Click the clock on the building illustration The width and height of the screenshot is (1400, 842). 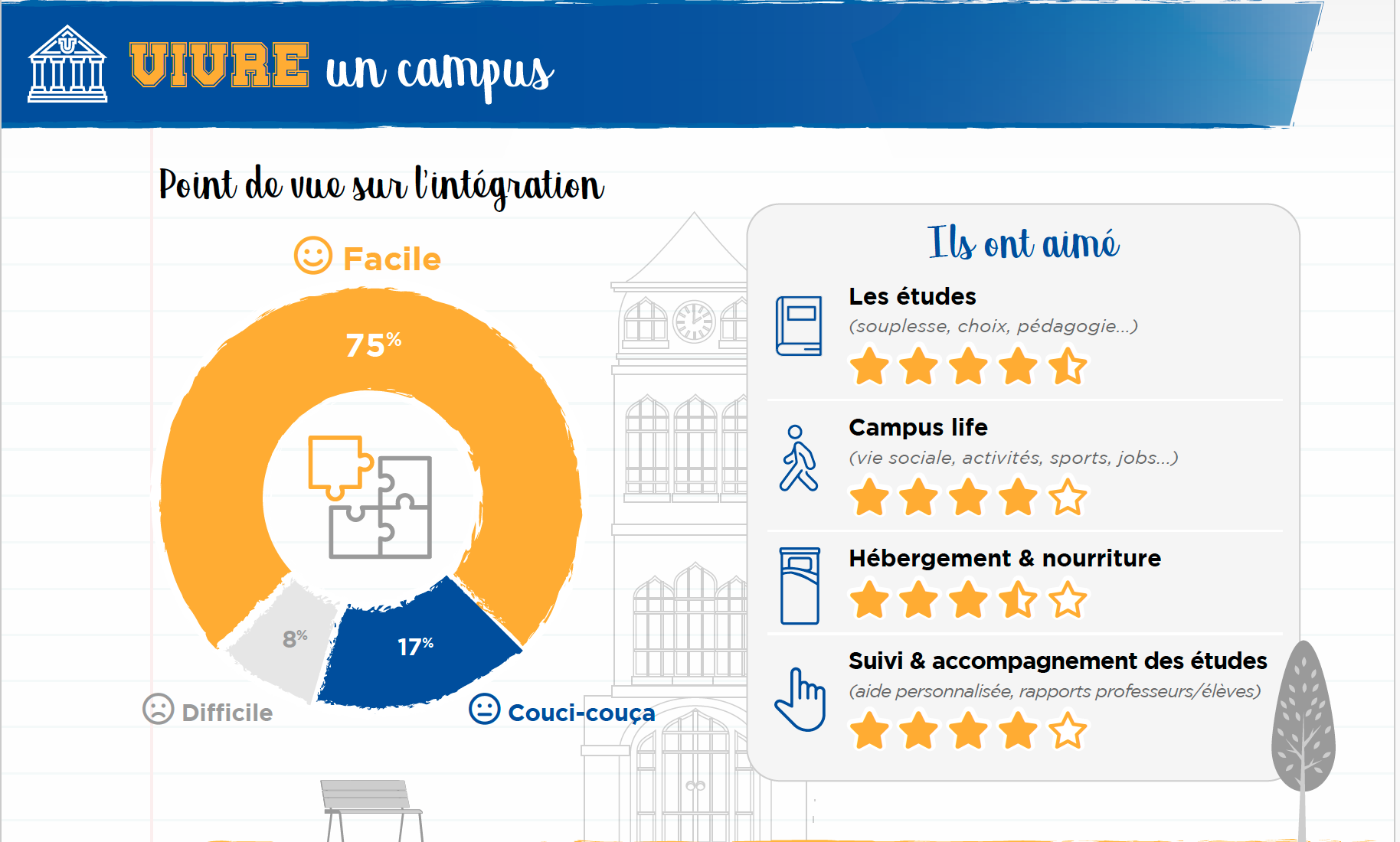tap(694, 321)
